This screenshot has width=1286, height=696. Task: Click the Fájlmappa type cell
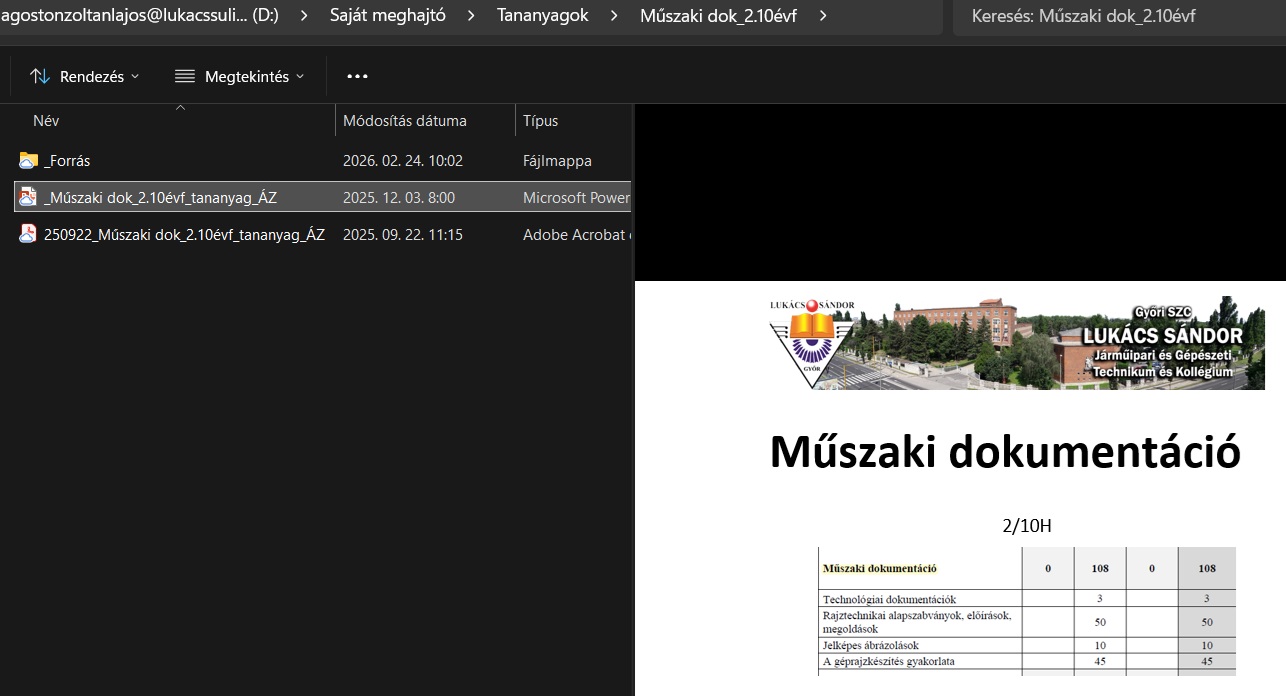(x=557, y=160)
